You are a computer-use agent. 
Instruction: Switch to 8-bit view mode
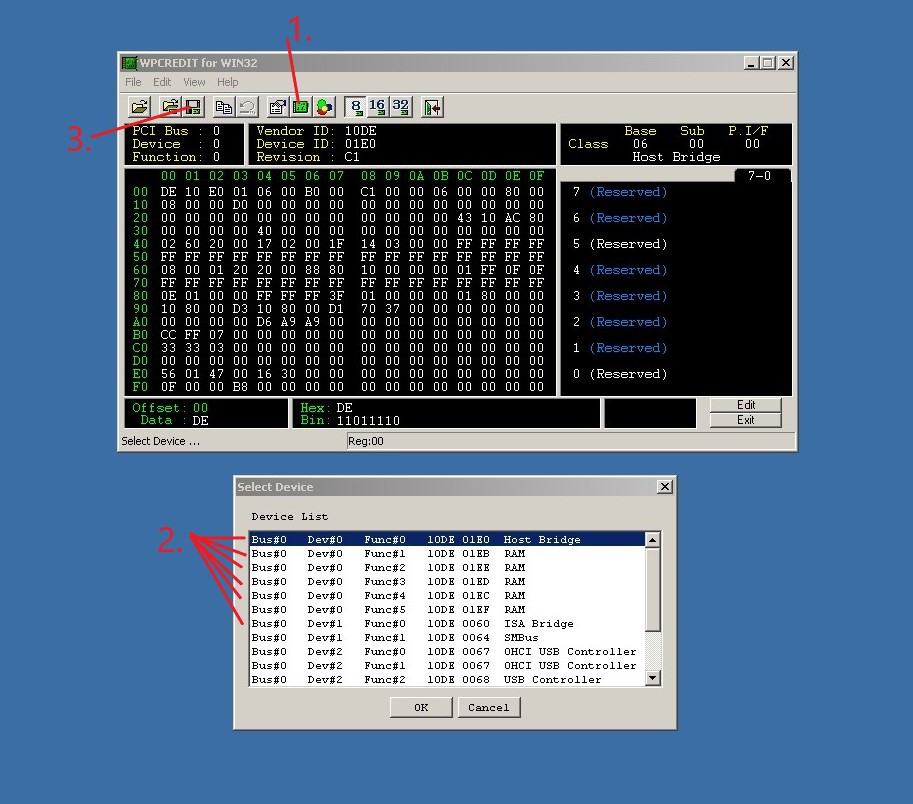click(355, 107)
